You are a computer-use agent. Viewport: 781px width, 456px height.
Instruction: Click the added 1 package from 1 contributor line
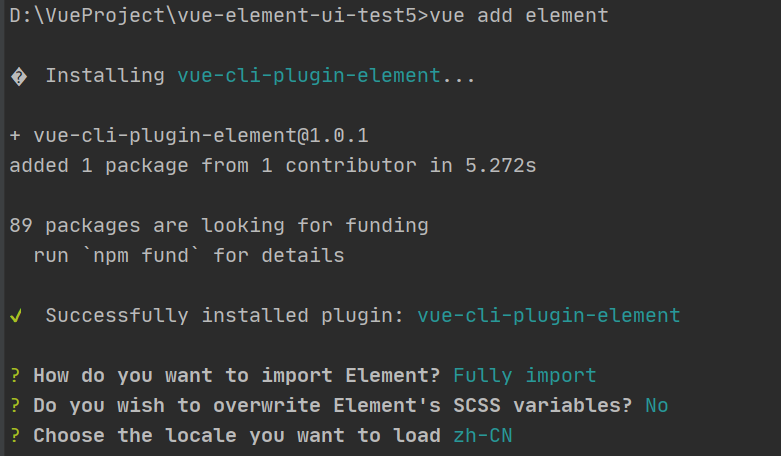click(x=273, y=166)
